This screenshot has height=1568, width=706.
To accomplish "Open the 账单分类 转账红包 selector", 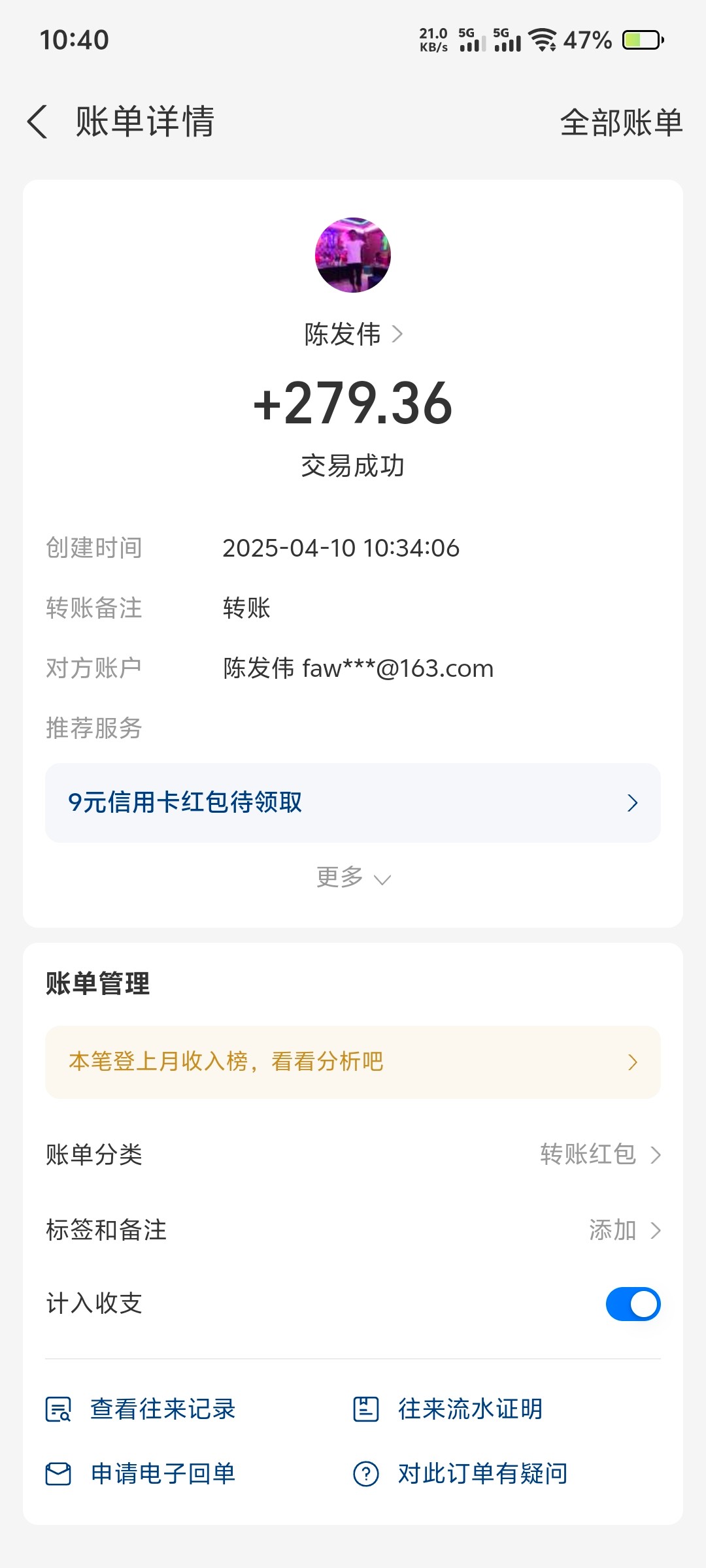I will (600, 1154).
